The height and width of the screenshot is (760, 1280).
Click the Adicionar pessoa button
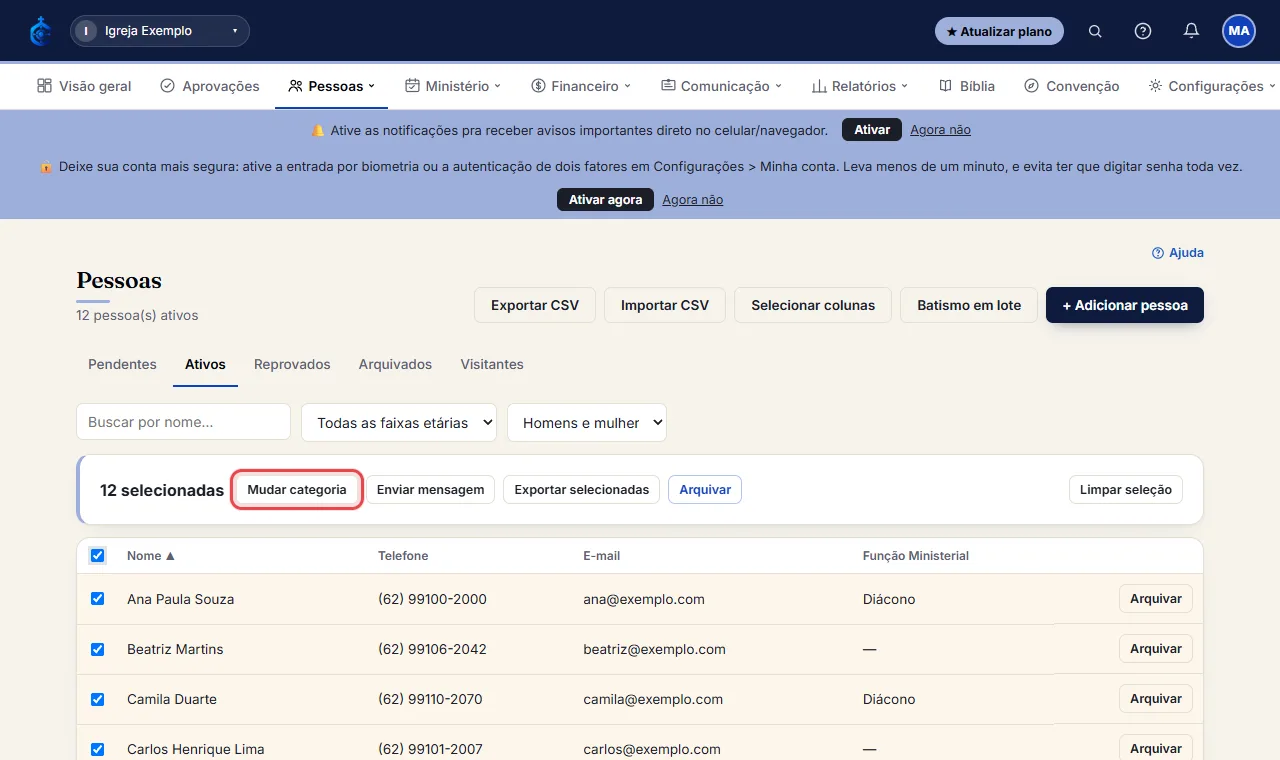click(1125, 305)
